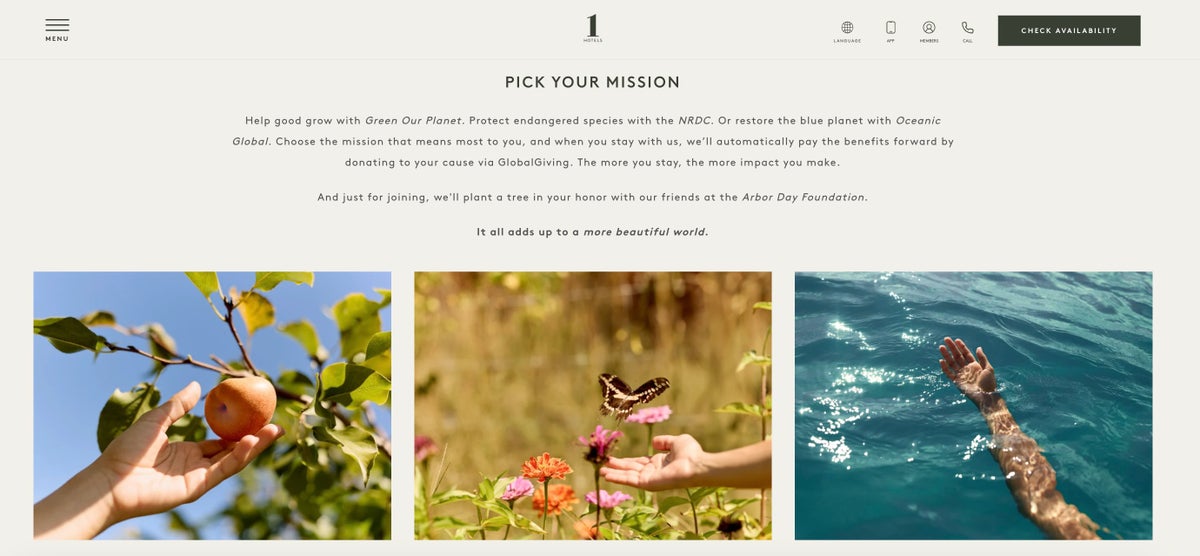Open the Arbor Day Foundation link
The image size is (1200, 556).
[803, 197]
